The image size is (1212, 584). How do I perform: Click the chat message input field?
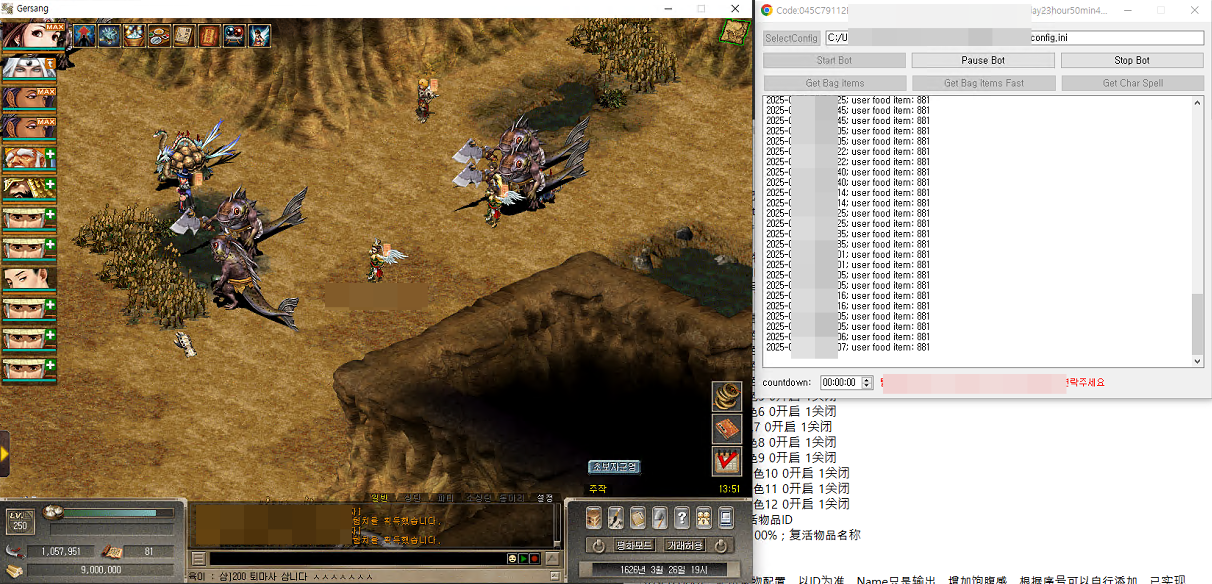[x=357, y=558]
